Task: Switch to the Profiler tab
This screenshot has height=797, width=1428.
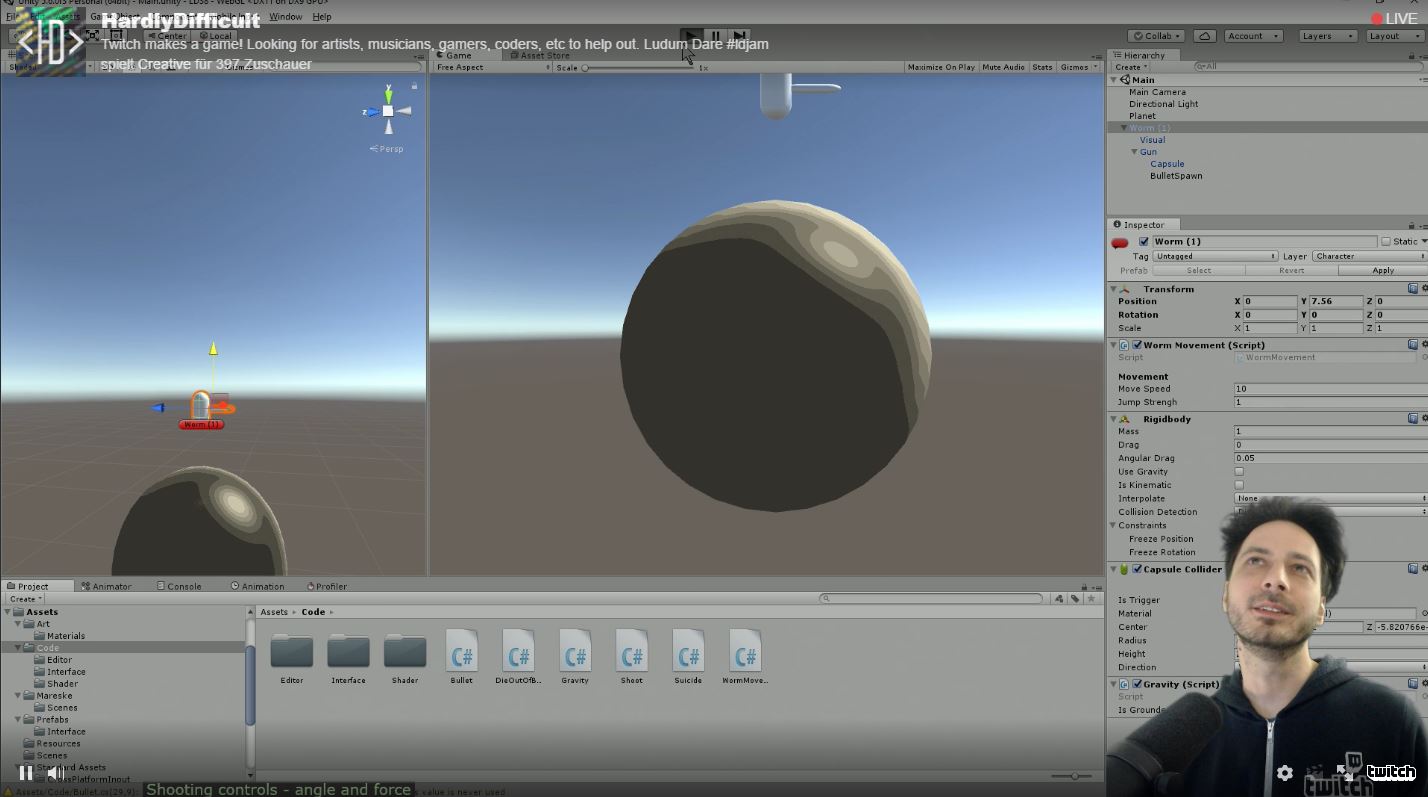Action: [x=327, y=587]
